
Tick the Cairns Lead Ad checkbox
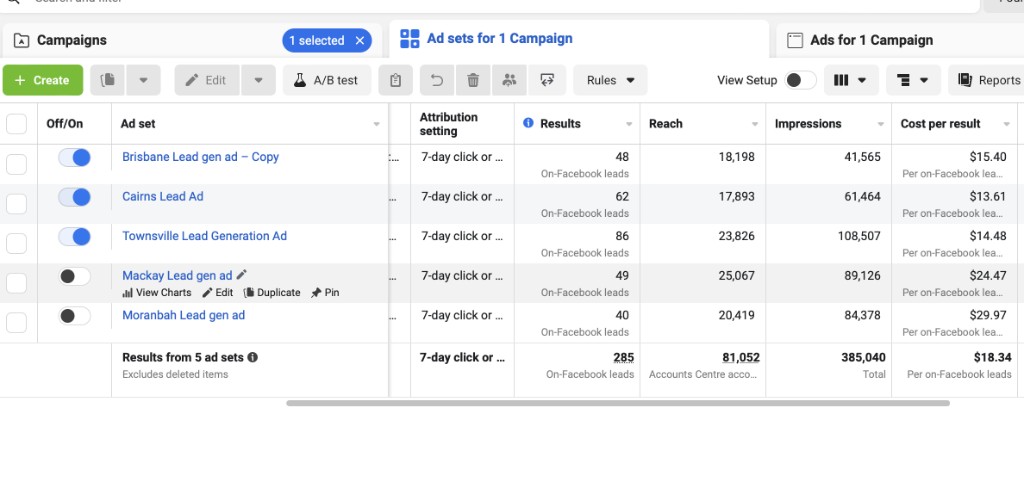(16, 204)
